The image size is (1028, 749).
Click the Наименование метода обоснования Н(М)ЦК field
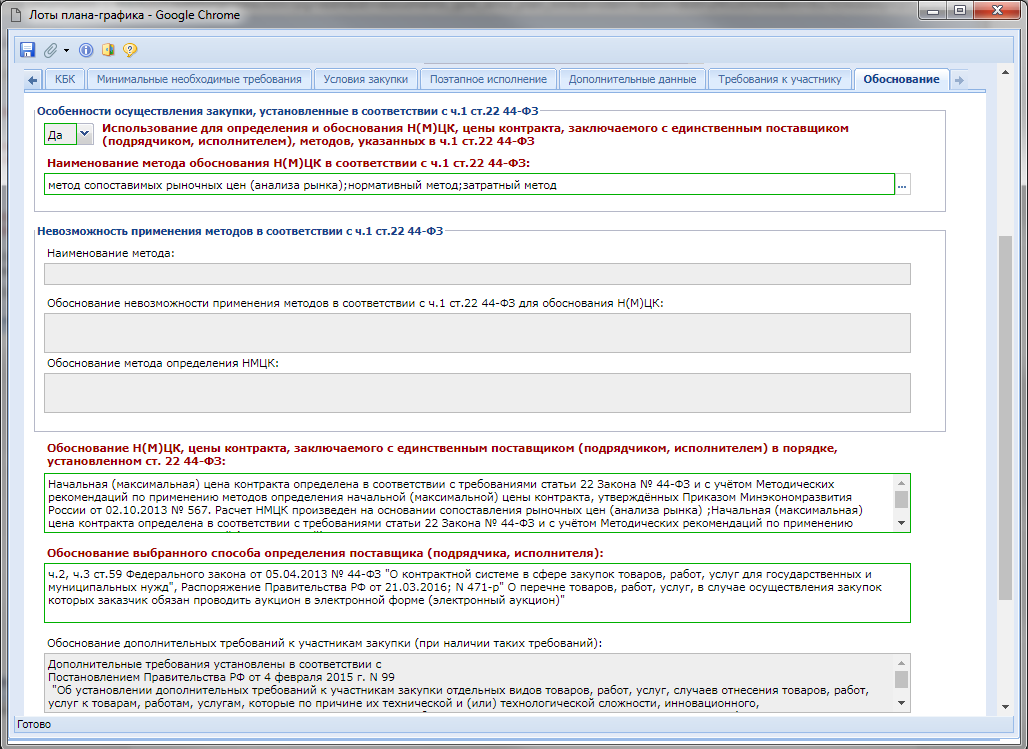coord(468,185)
